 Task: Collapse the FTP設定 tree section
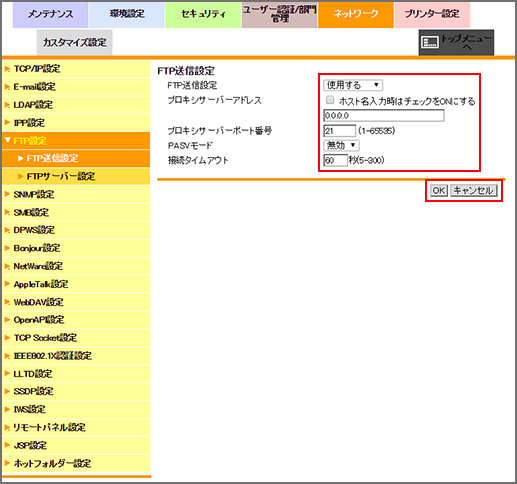pos(8,140)
